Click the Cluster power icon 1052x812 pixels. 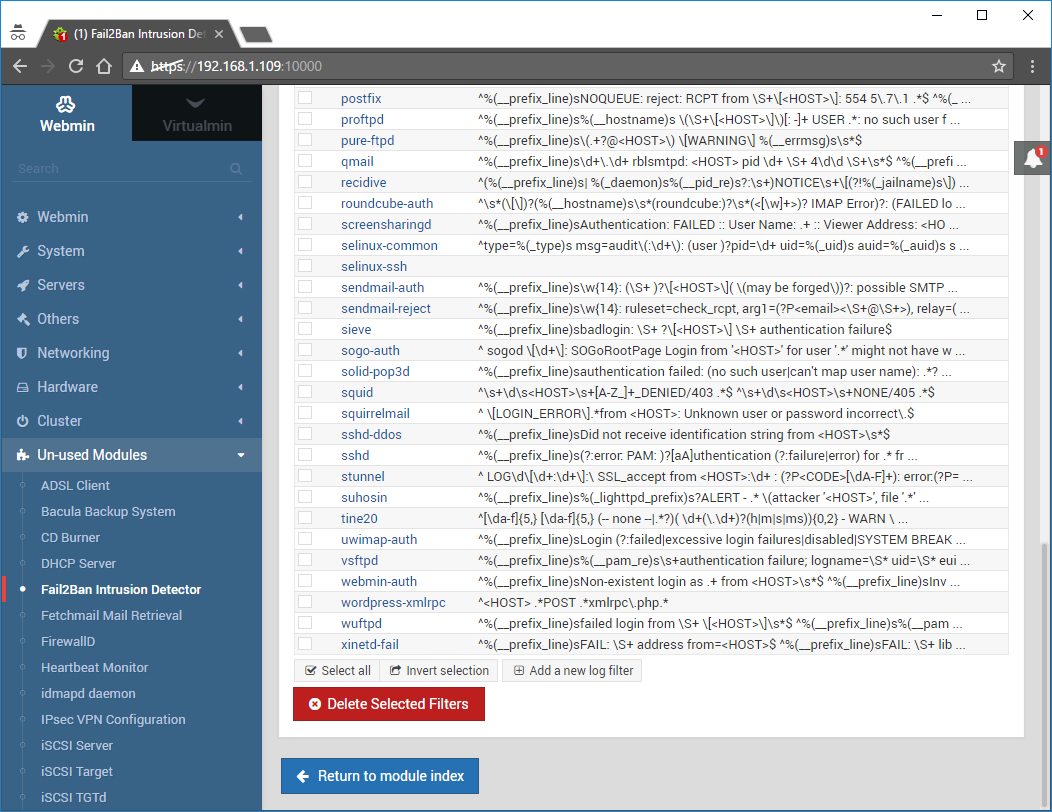pyautogui.click(x=23, y=421)
